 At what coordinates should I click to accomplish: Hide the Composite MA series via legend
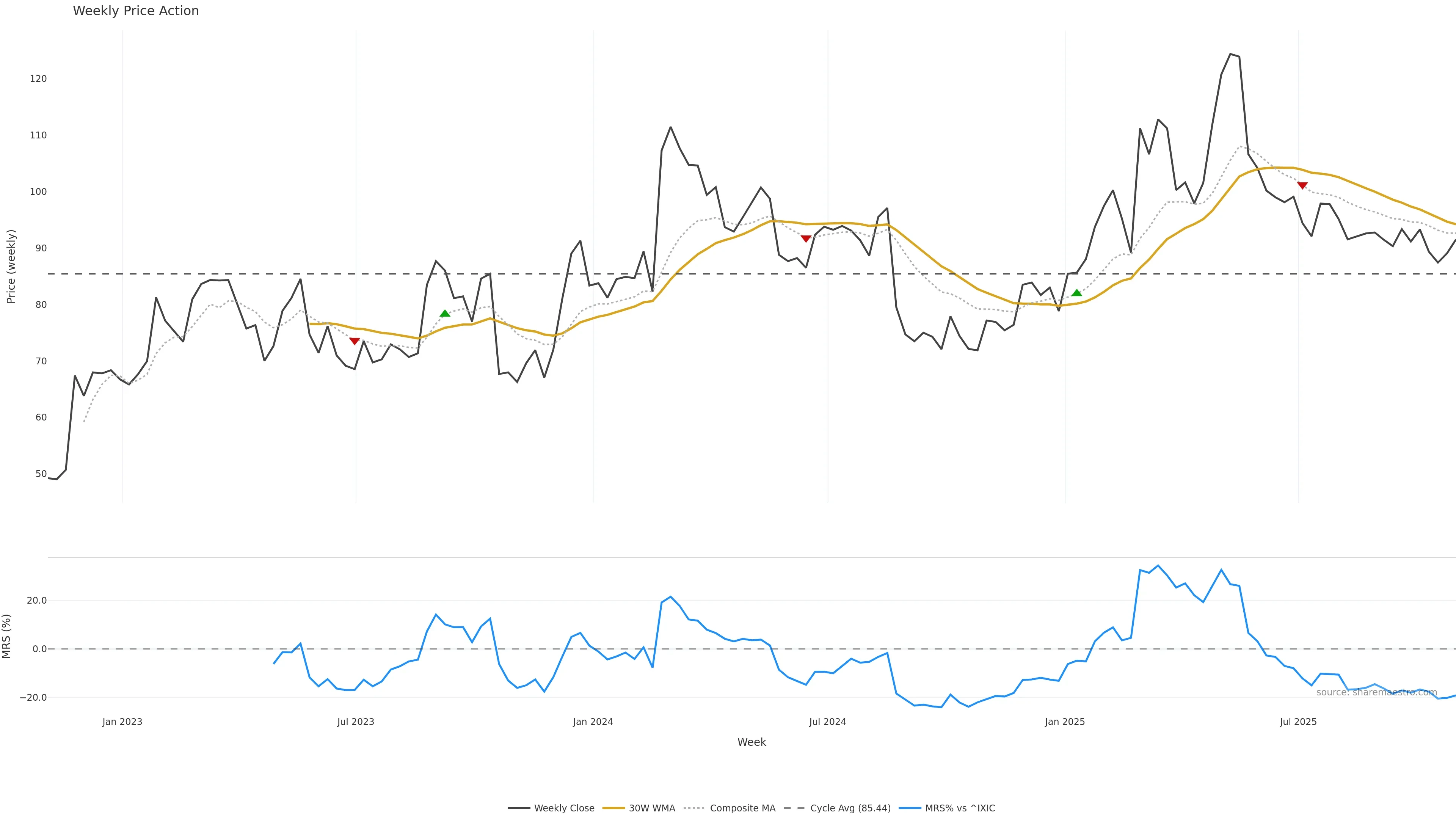(742, 808)
